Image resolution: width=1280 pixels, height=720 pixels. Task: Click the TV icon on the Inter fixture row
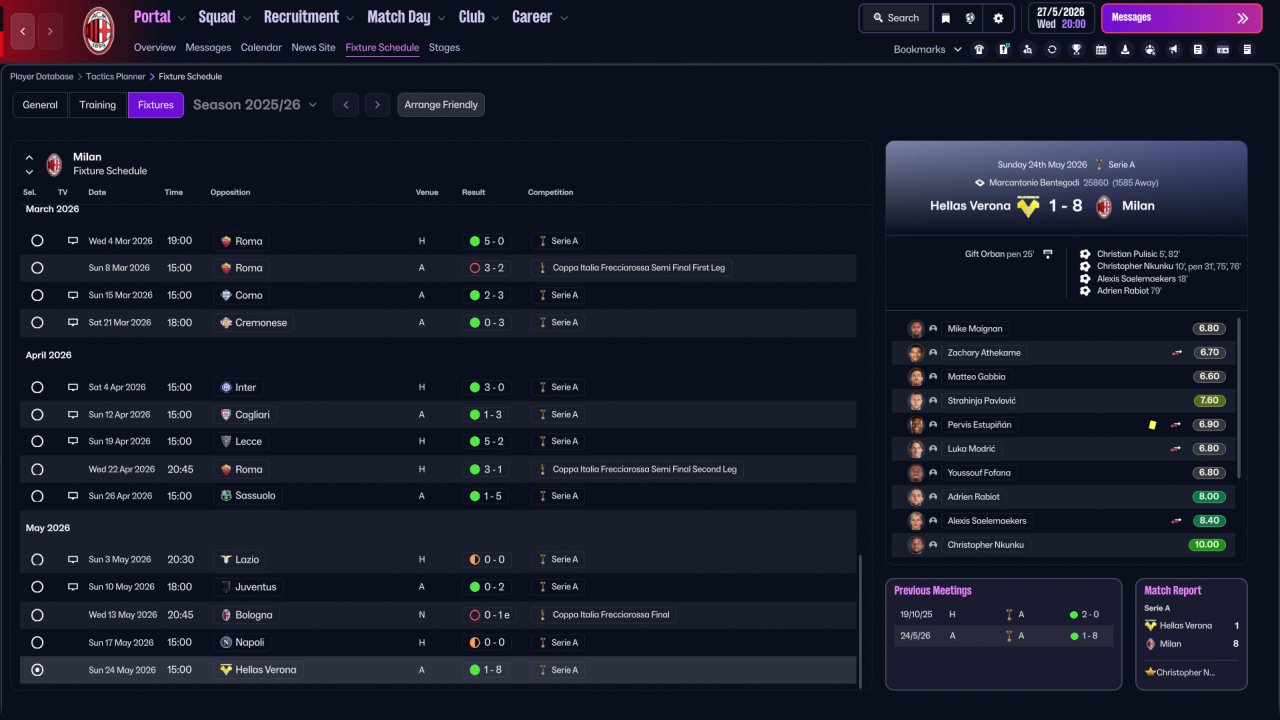coord(72,387)
